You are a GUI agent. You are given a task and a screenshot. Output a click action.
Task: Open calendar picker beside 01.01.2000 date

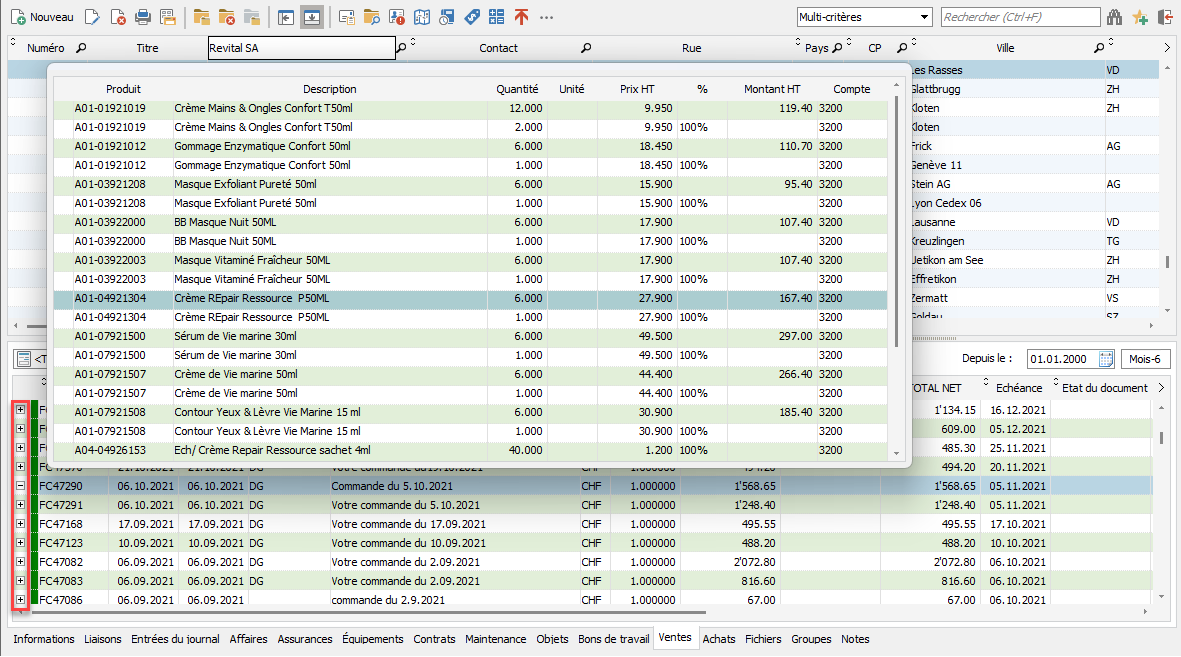1106,359
